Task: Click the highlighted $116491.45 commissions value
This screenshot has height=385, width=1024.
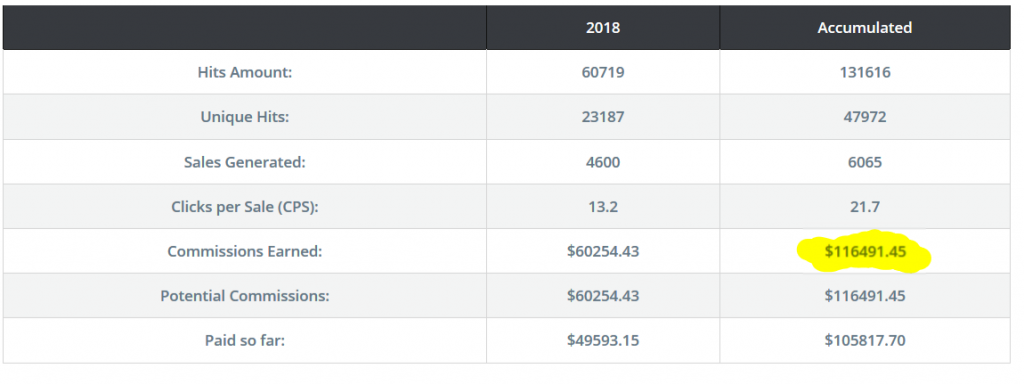Action: point(865,251)
